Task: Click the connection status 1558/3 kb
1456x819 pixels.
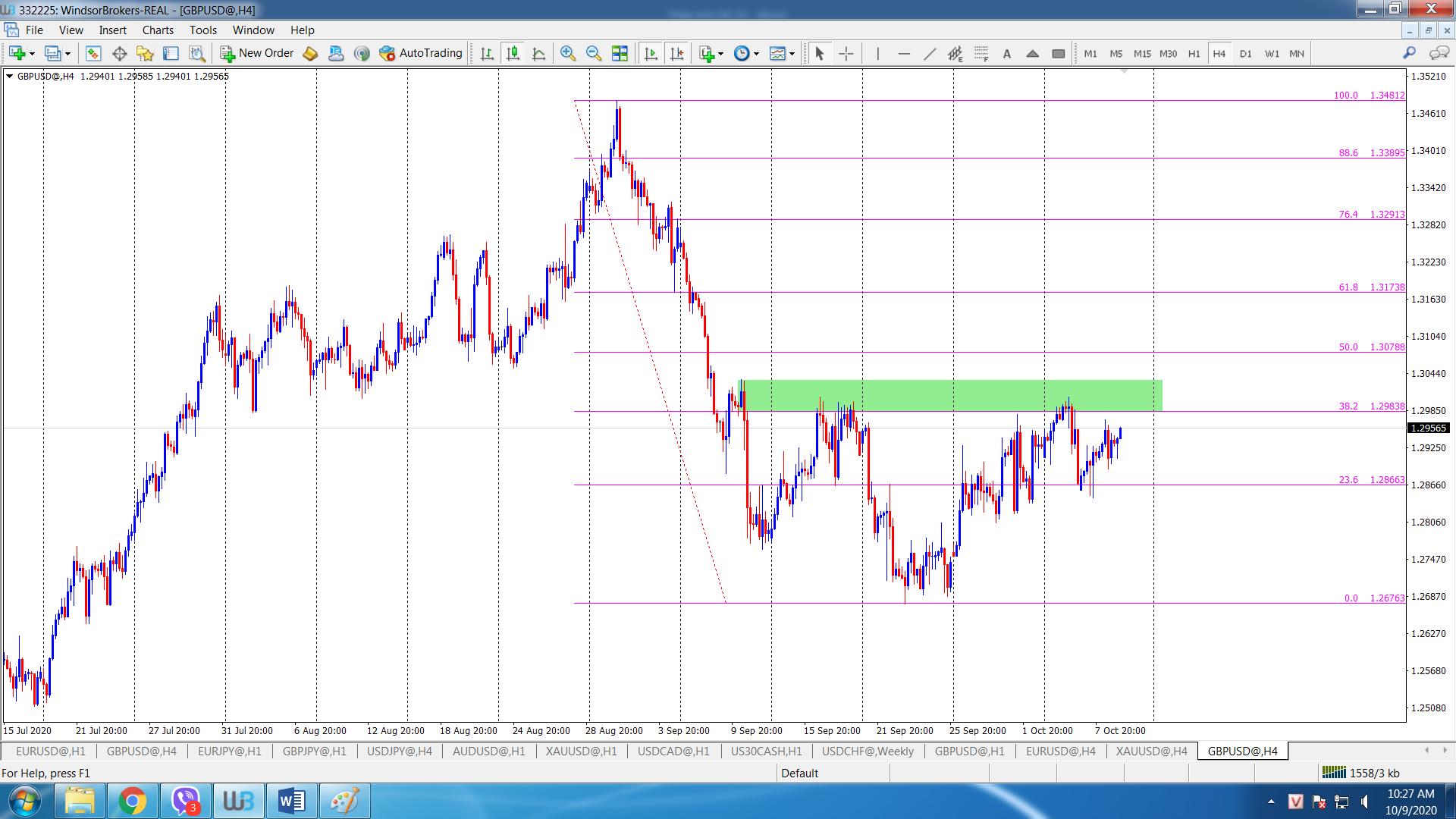Action: [x=1361, y=773]
